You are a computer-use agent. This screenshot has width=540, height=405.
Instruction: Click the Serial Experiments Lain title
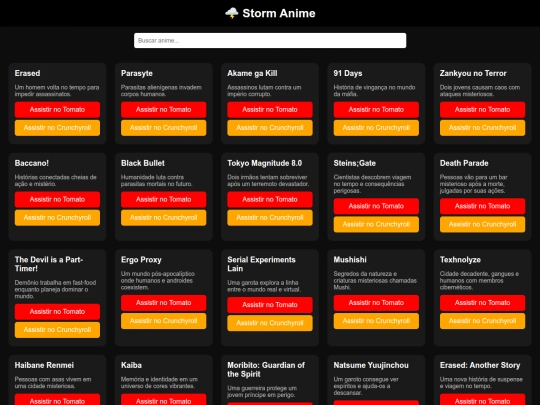(x=261, y=264)
